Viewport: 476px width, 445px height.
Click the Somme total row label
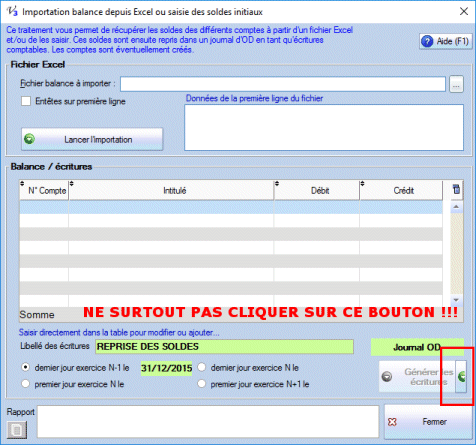(x=37, y=314)
